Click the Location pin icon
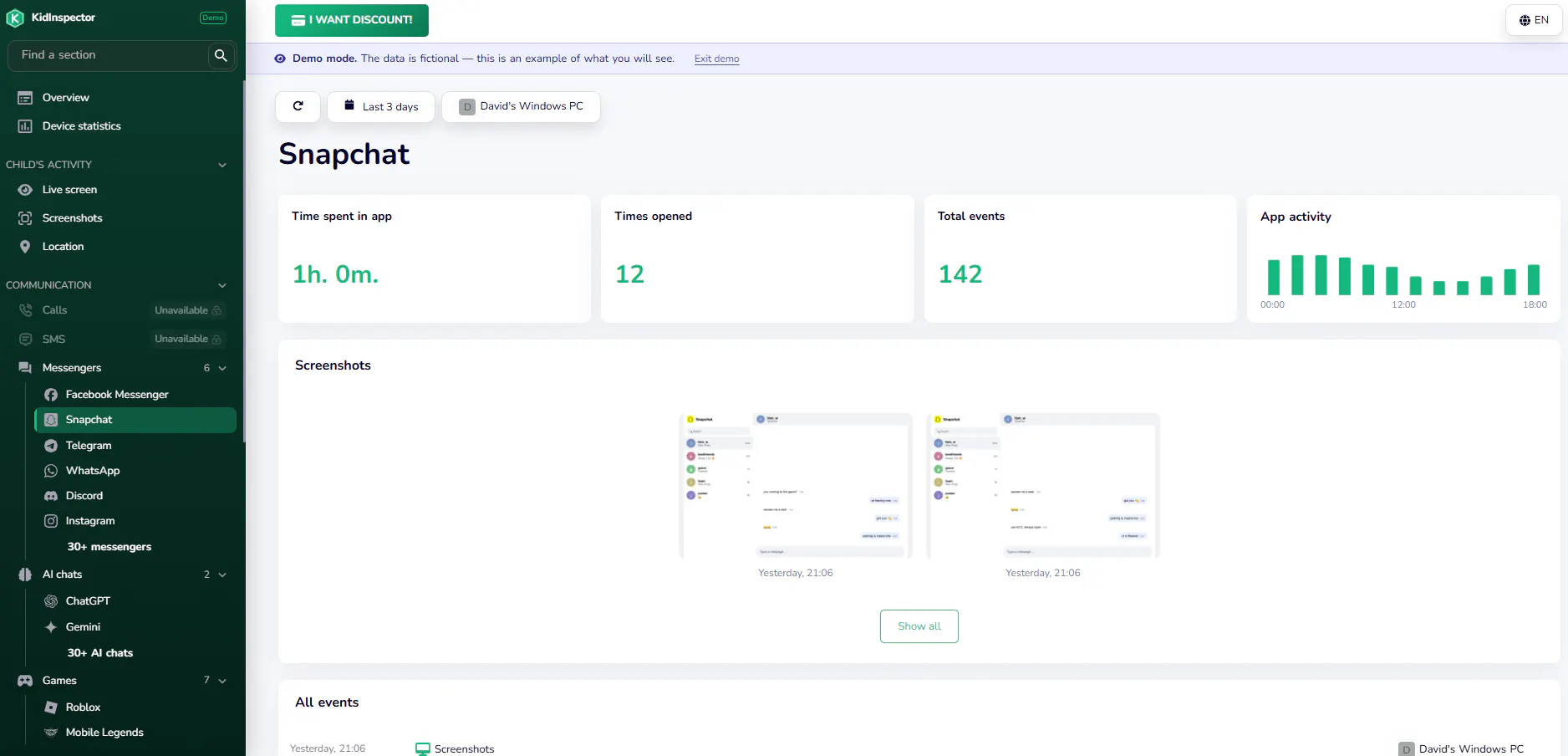 click(25, 247)
